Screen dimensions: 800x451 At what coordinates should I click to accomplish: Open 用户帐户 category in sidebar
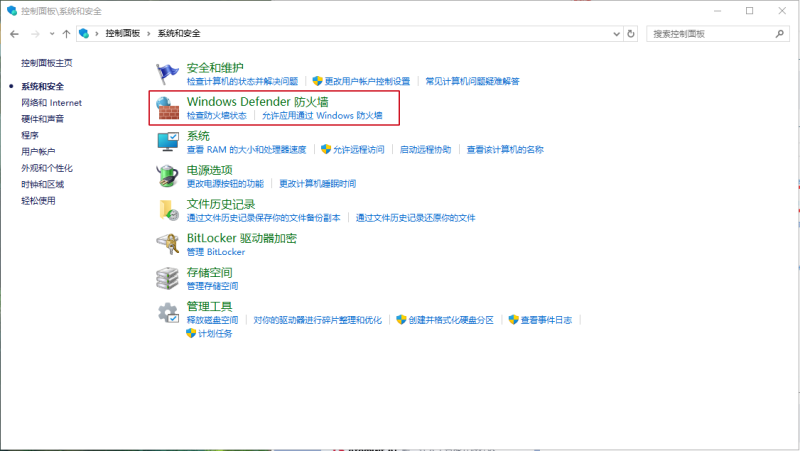point(38,152)
